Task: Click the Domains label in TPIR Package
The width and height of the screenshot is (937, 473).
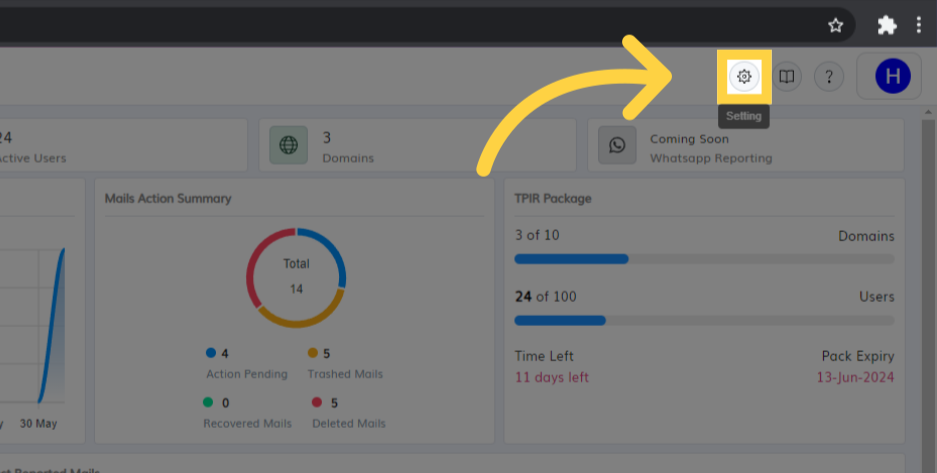Action: [x=866, y=236]
